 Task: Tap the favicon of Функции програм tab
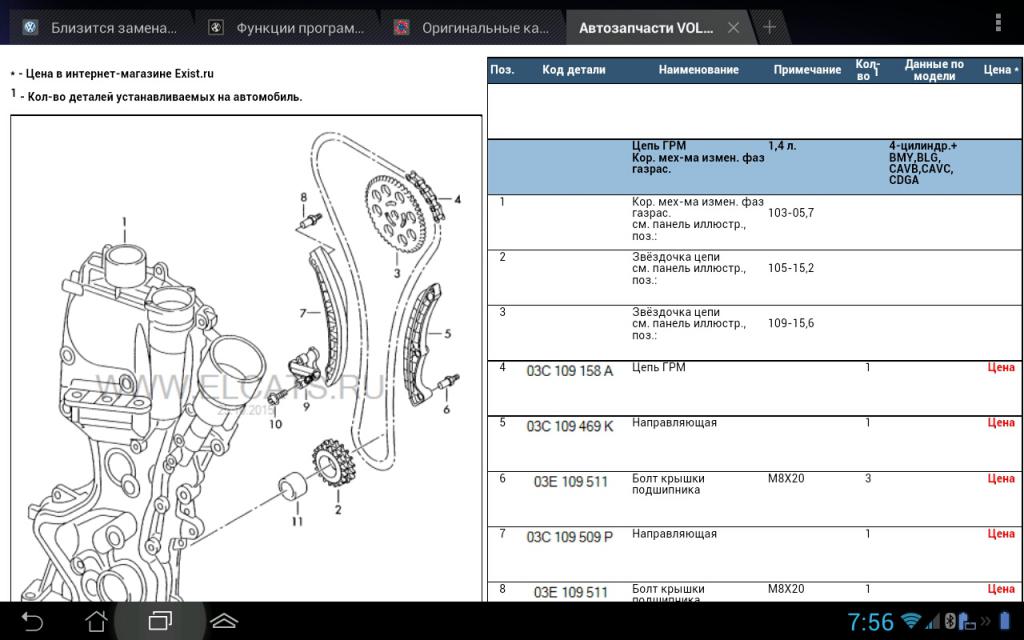pos(216,27)
